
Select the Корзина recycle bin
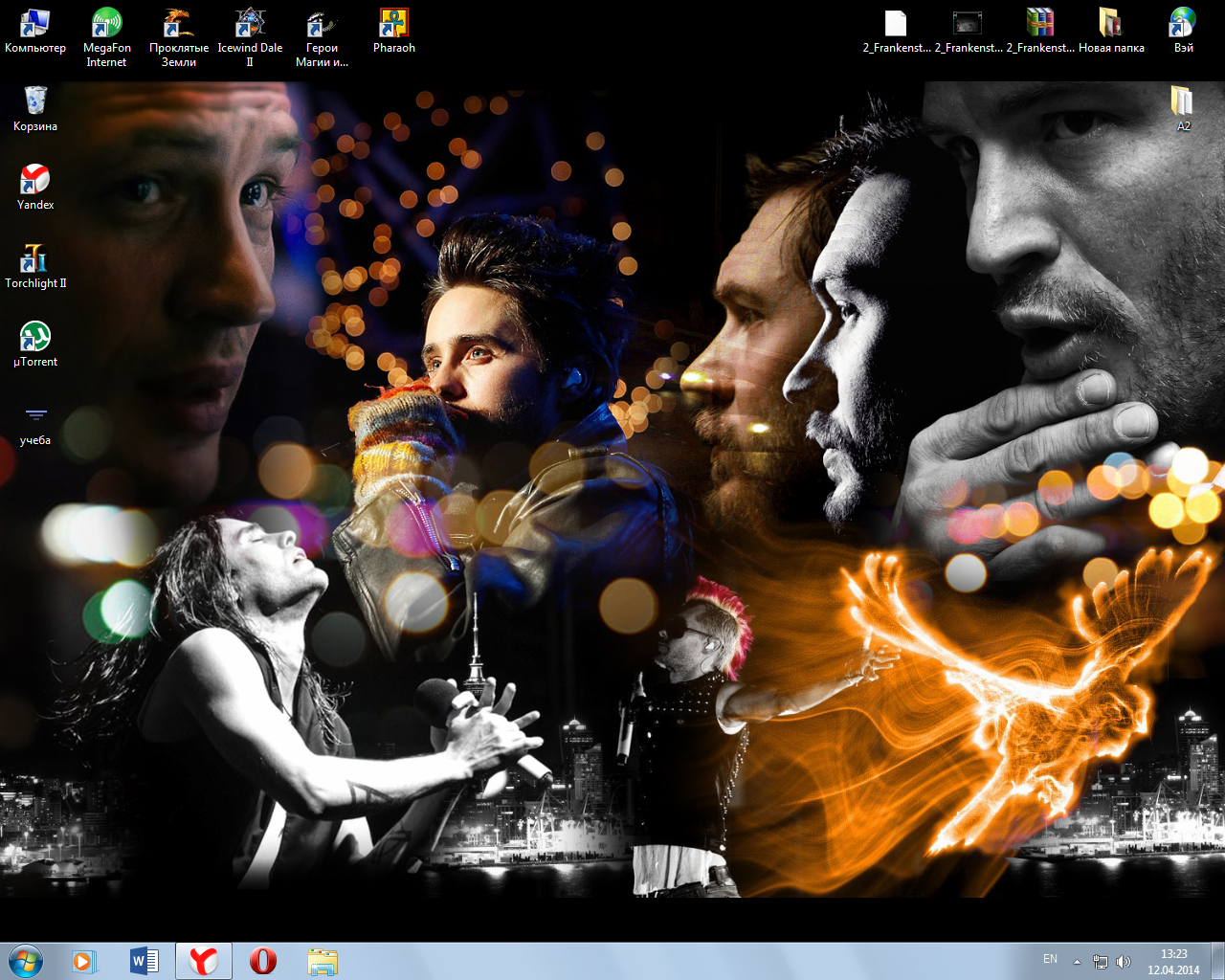click(x=35, y=109)
